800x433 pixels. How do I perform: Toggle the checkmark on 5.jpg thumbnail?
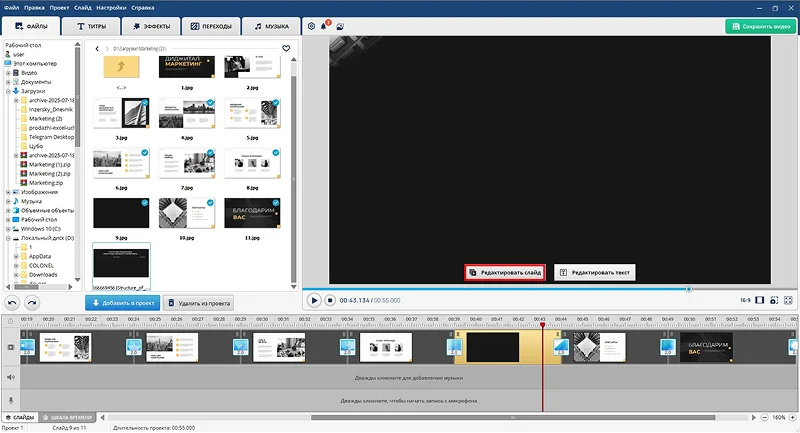pos(276,103)
